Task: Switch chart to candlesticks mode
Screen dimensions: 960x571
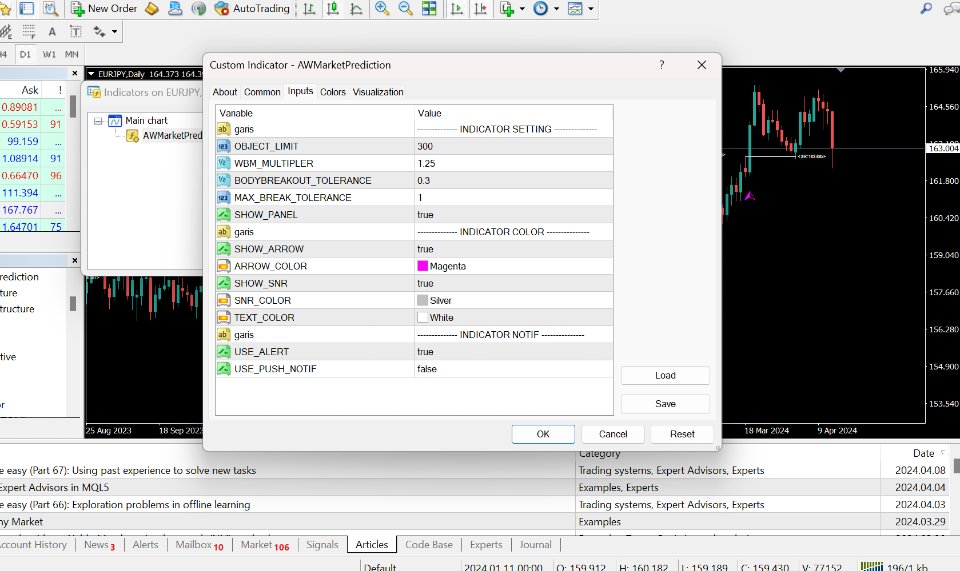Action: (332, 9)
